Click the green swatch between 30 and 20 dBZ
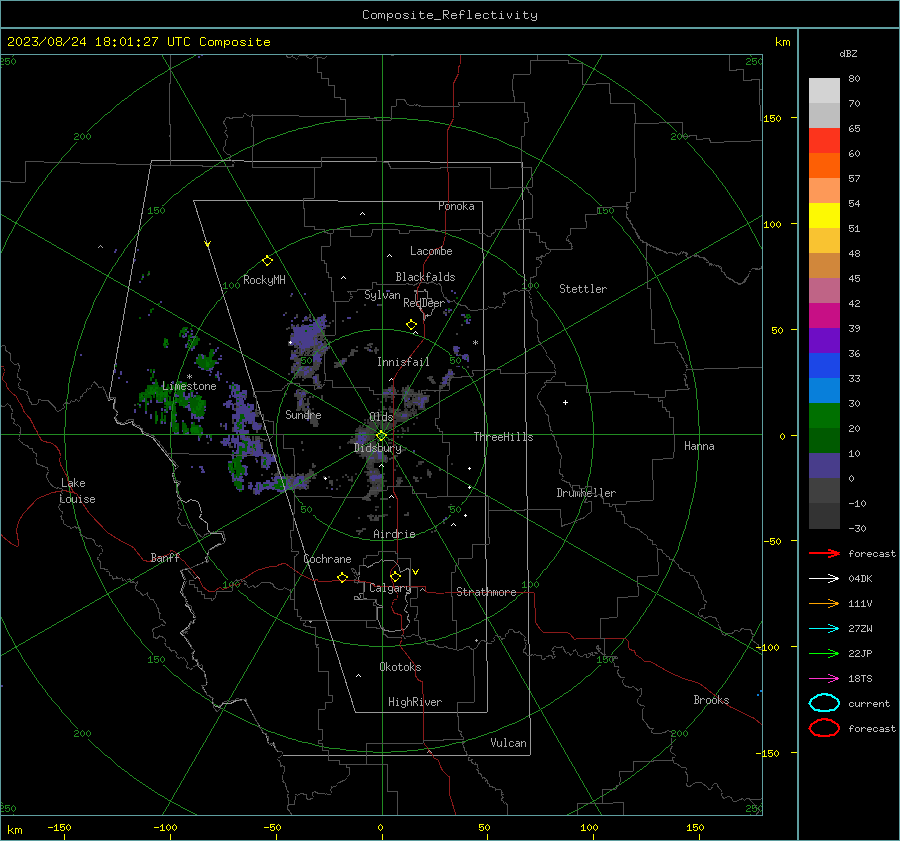This screenshot has height=841, width=900. (824, 416)
